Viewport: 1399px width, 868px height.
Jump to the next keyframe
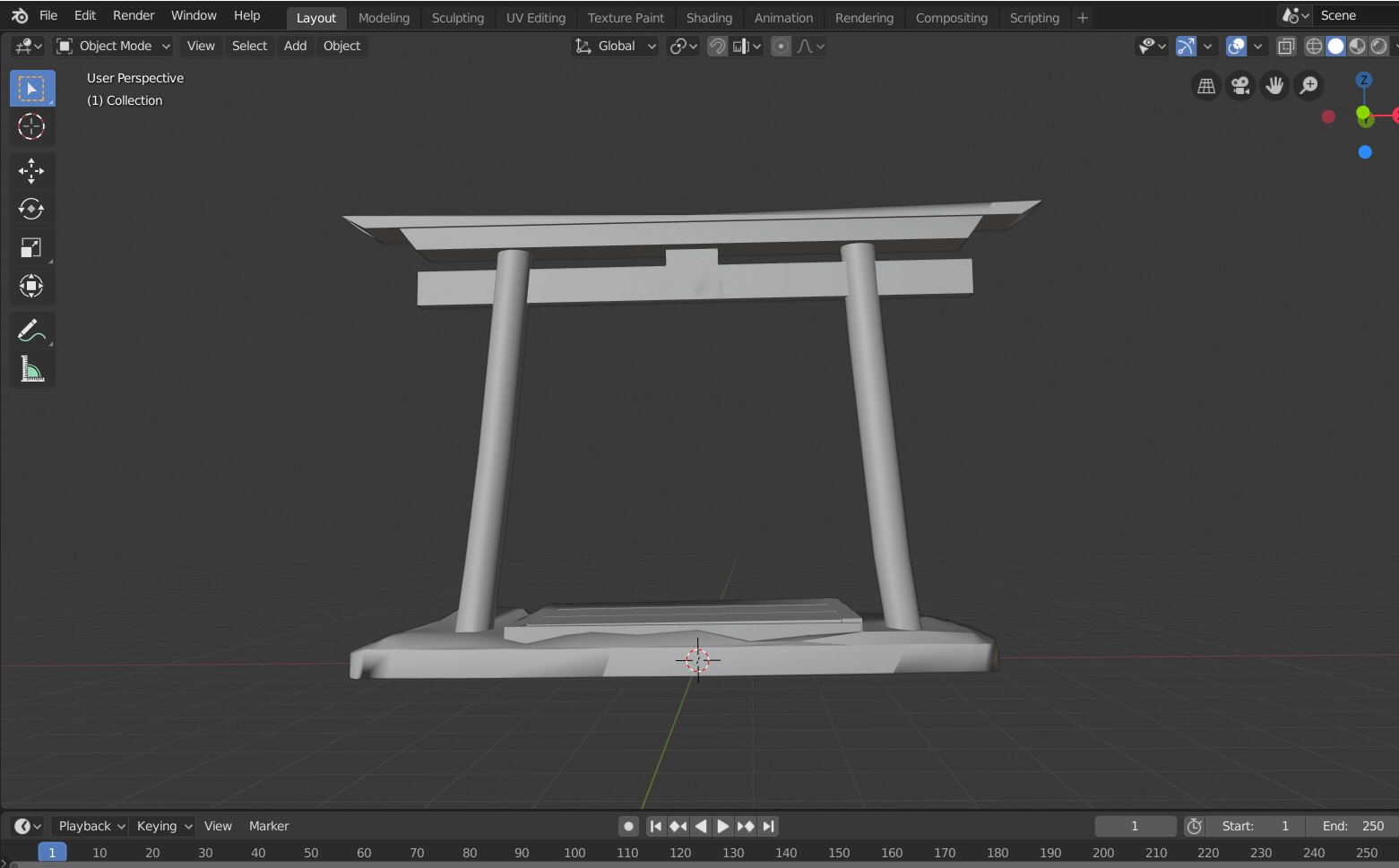746,826
